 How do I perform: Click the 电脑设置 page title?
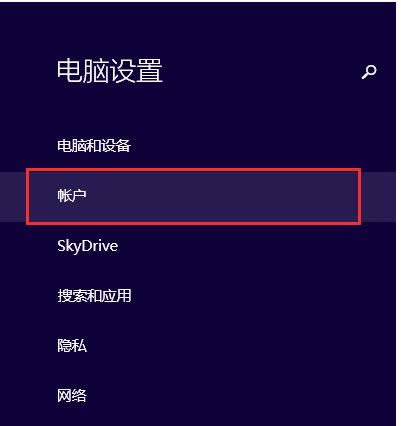point(110,71)
